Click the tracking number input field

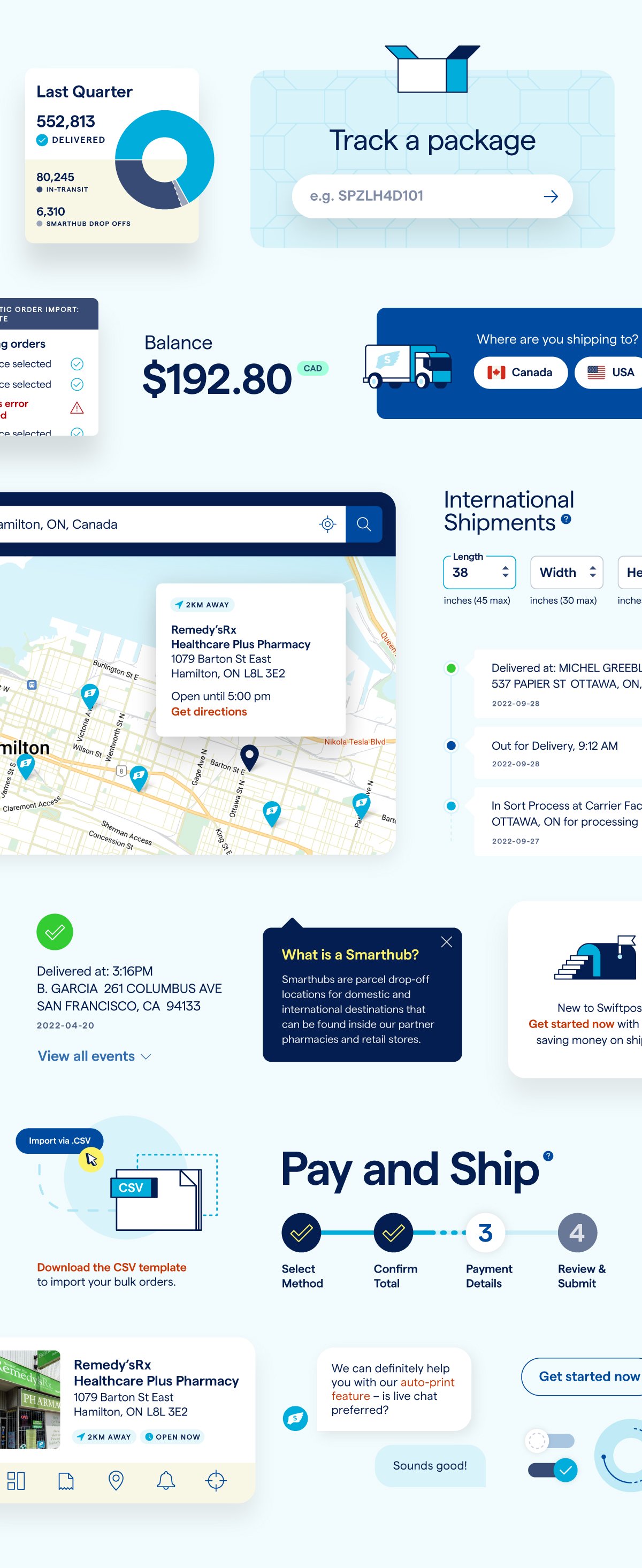pyautogui.click(x=432, y=196)
